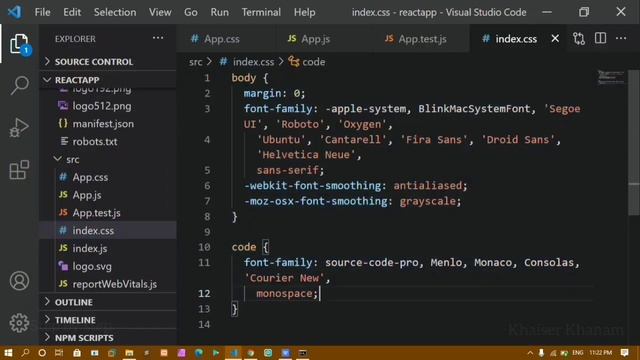
Task: Open the Help menu
Action: pos(304,12)
